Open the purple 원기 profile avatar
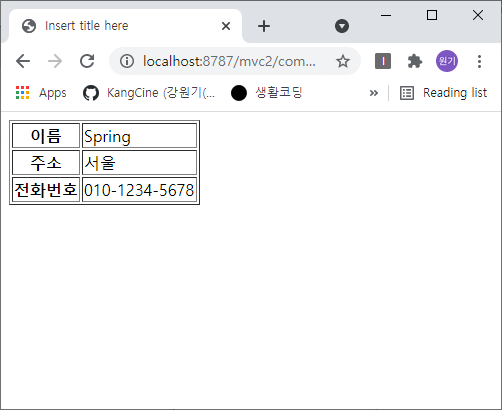 447,61
